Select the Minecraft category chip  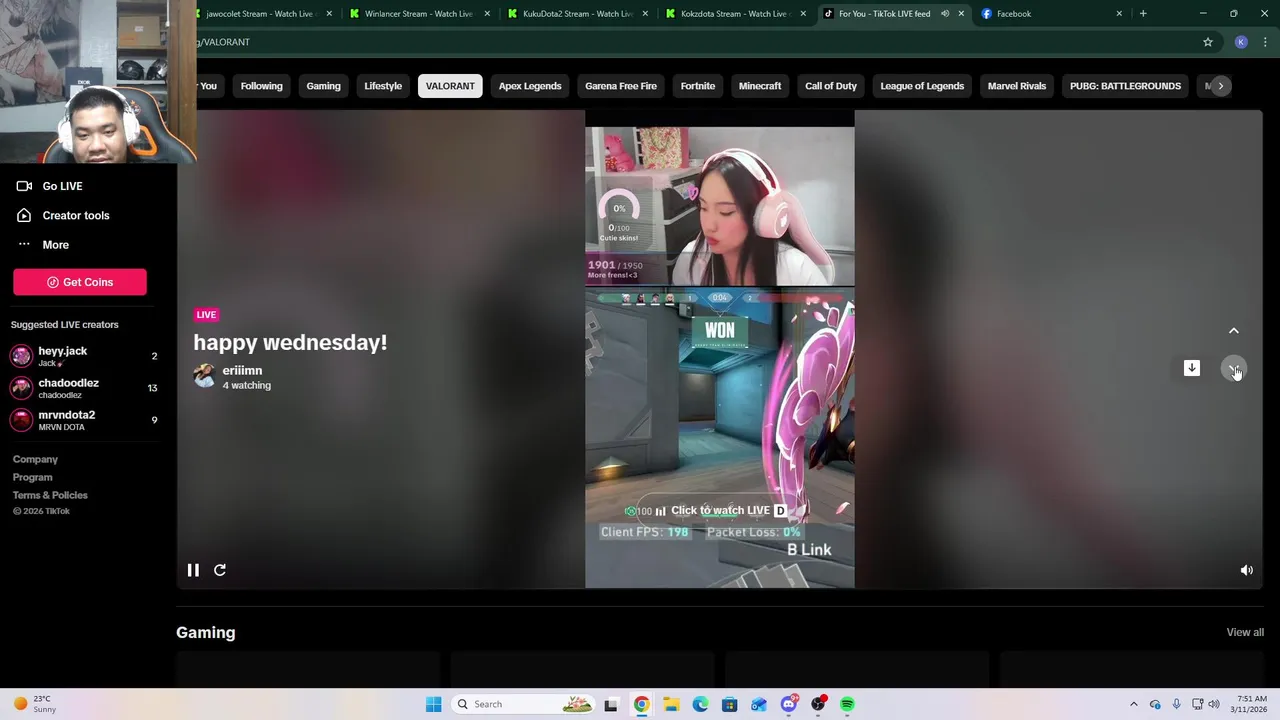pyautogui.click(x=760, y=86)
